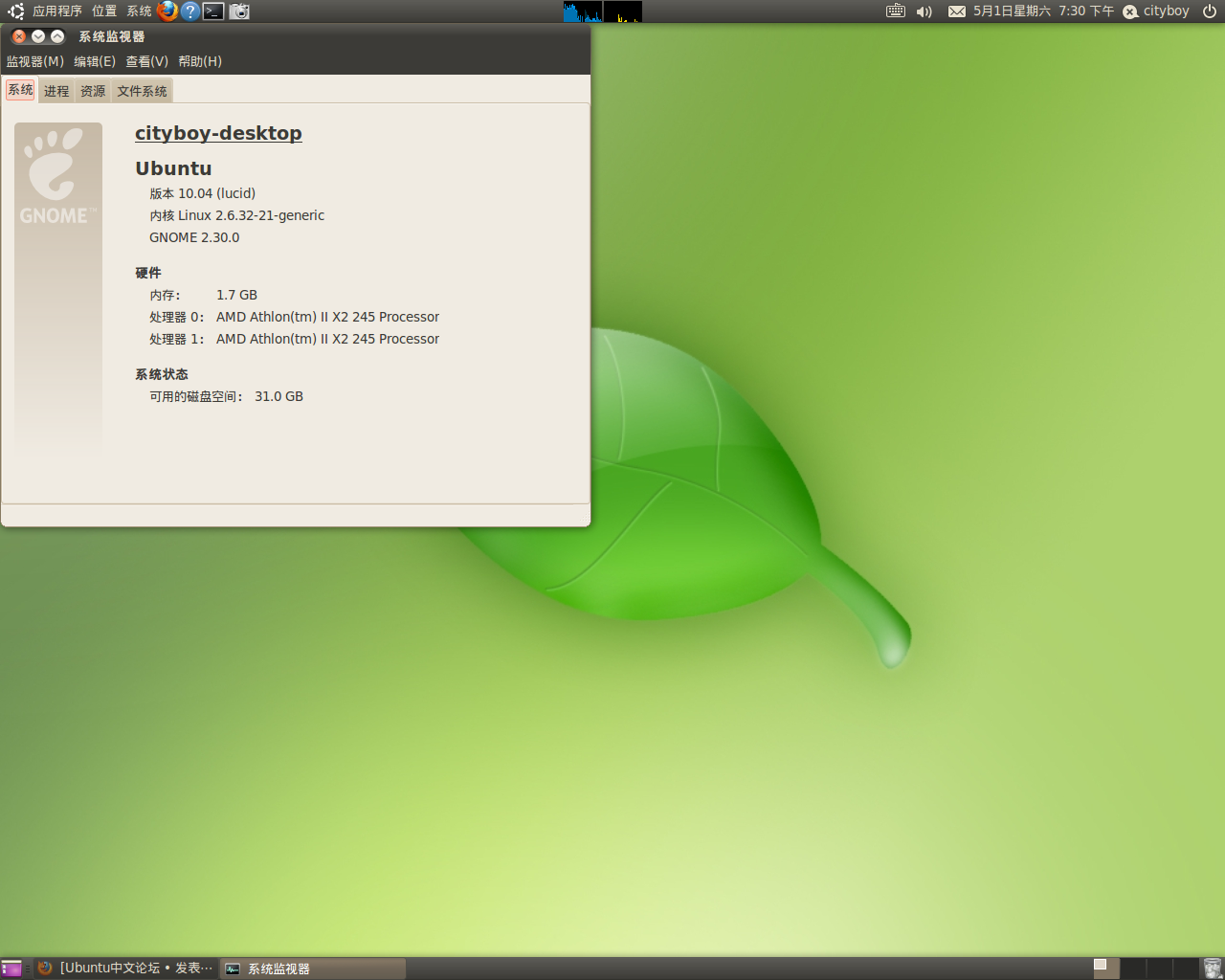Click the 系统状态 section heading

(162, 374)
